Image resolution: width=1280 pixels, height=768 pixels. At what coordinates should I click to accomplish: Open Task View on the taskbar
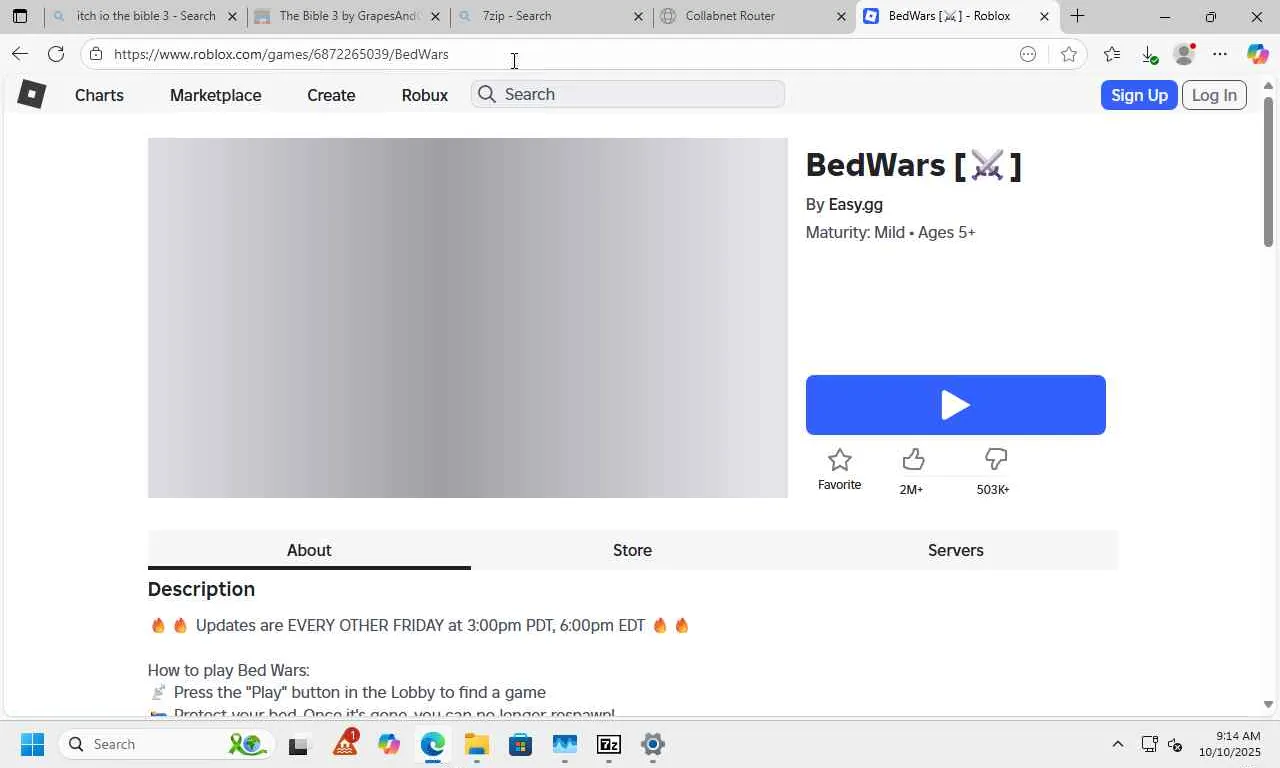pyautogui.click(x=298, y=744)
